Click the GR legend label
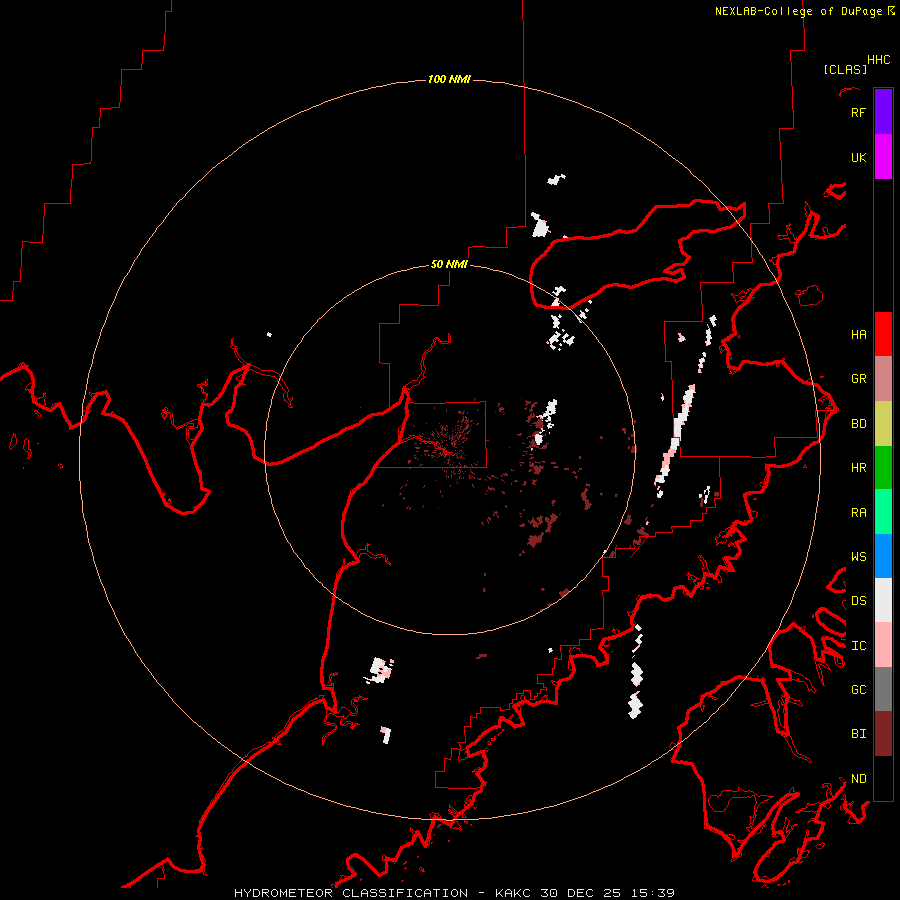Screen dimensions: 900x900 pyautogui.click(x=858, y=378)
